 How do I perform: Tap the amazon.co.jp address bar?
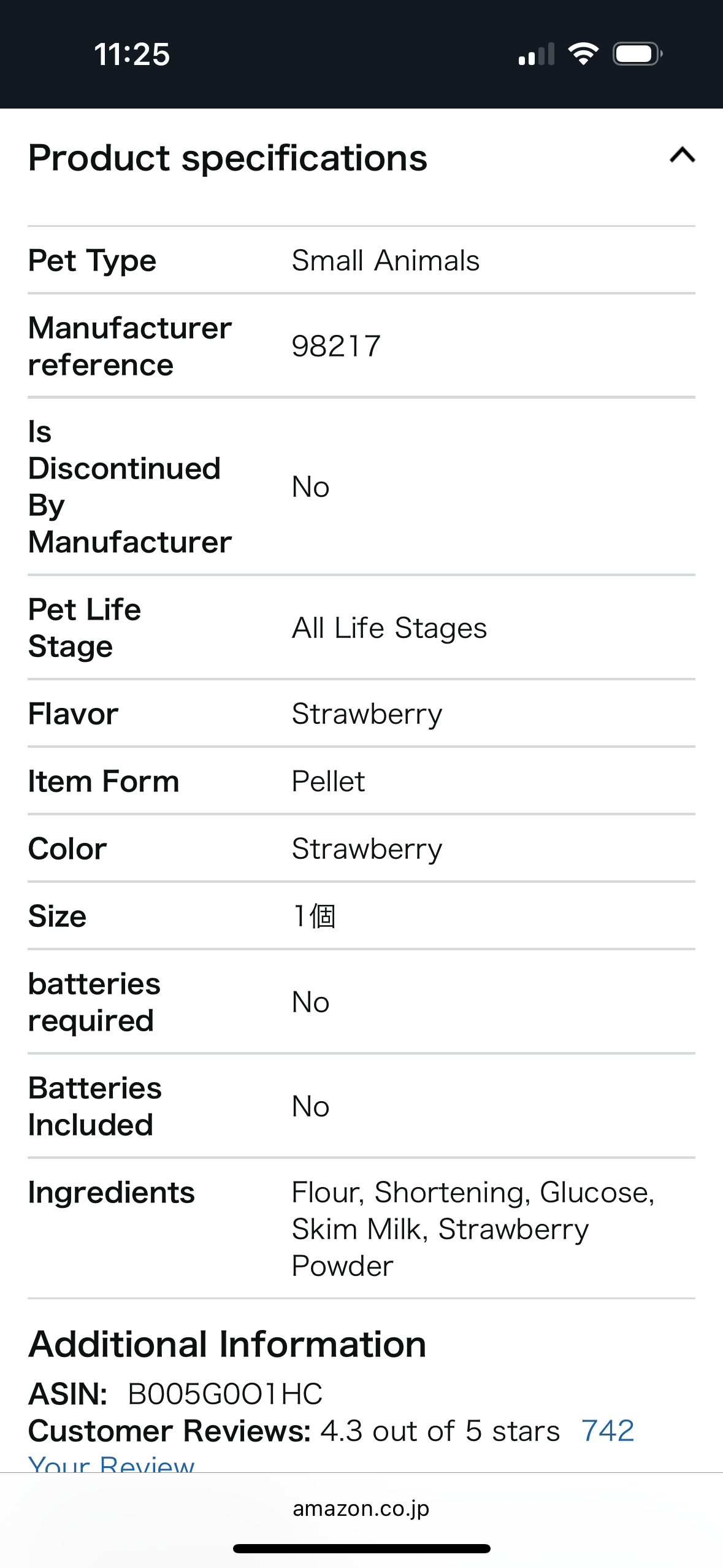(361, 1508)
